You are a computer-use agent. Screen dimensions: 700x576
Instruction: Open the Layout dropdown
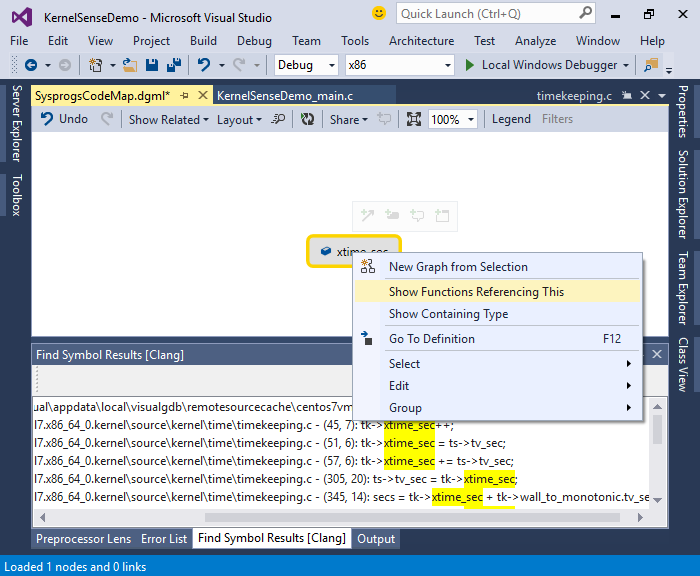click(239, 120)
